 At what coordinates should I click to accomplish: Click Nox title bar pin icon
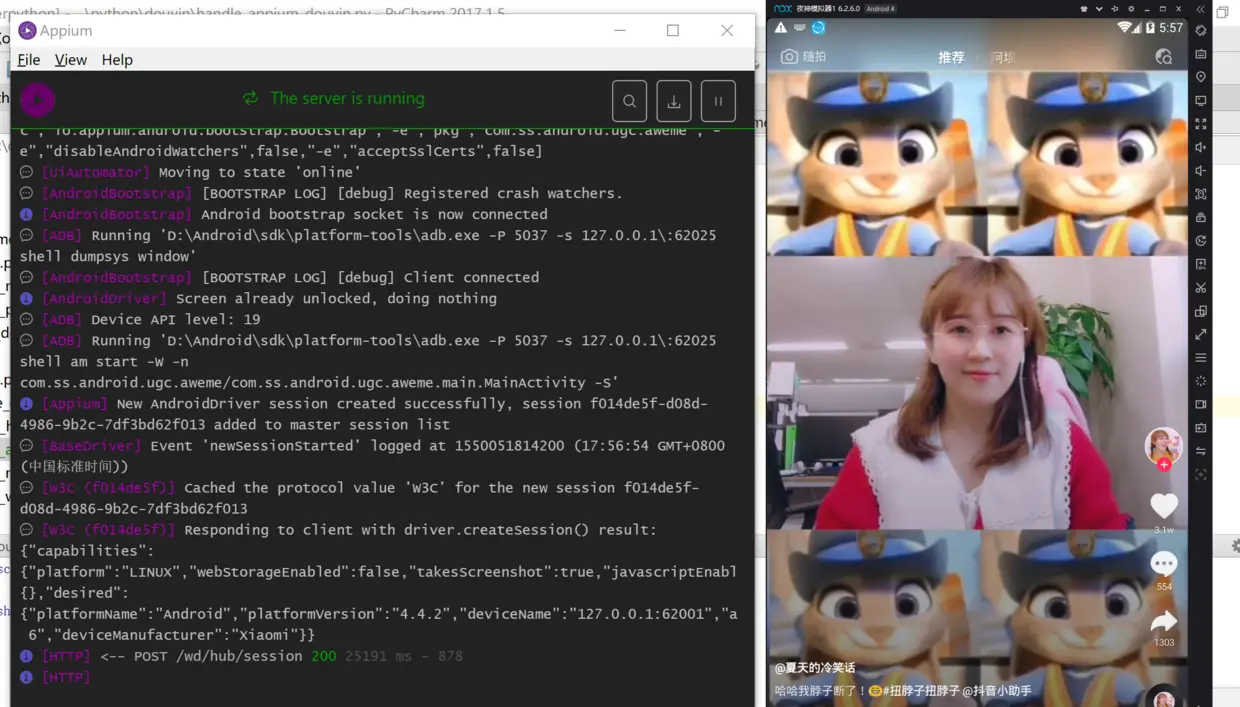pyautogui.click(x=1115, y=9)
